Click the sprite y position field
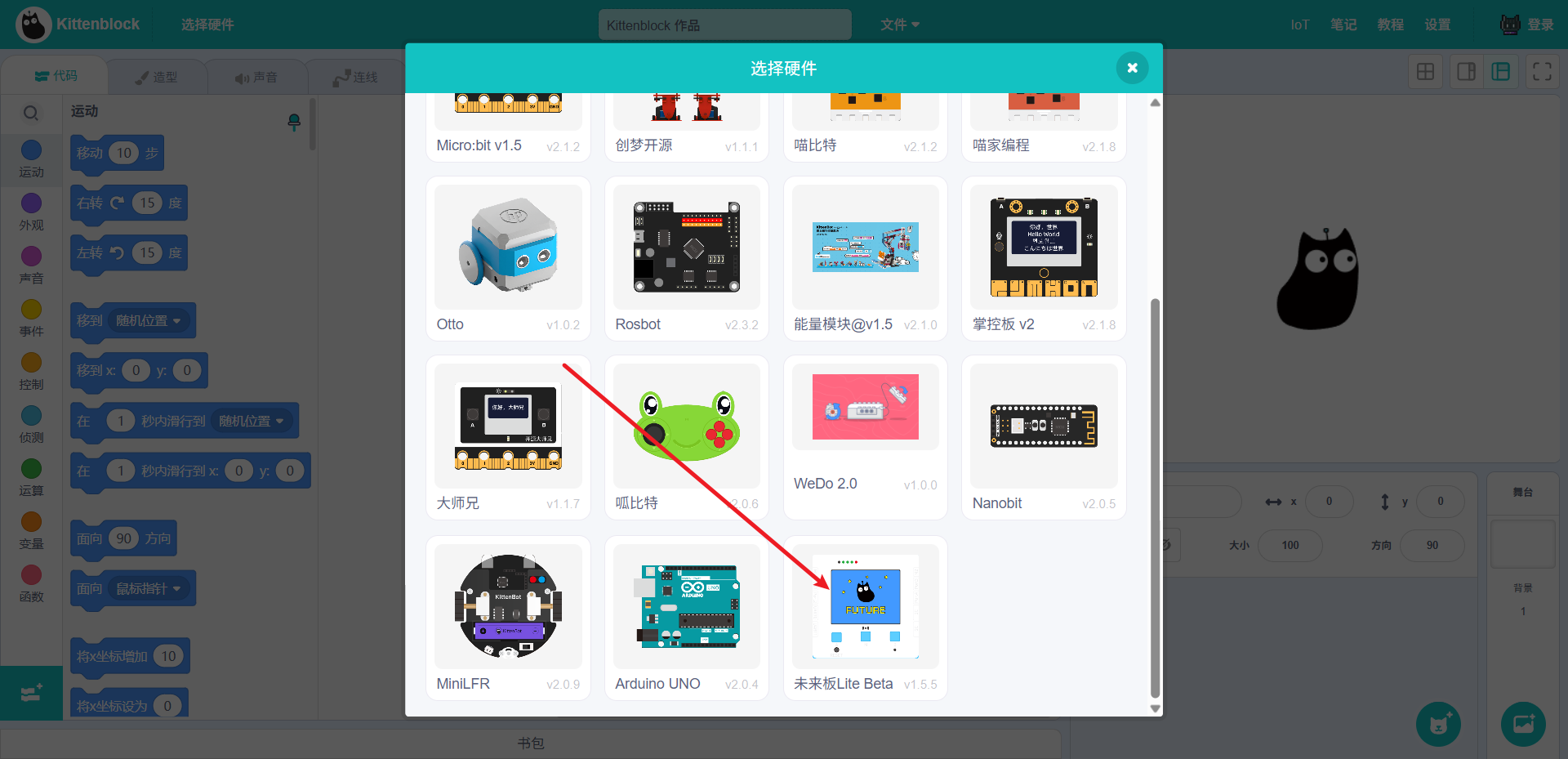 point(1440,502)
